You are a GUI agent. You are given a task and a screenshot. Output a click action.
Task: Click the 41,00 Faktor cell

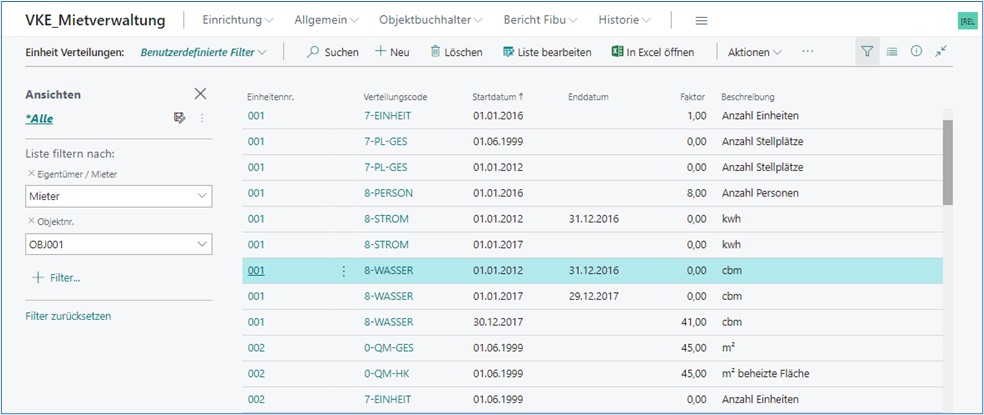click(694, 322)
